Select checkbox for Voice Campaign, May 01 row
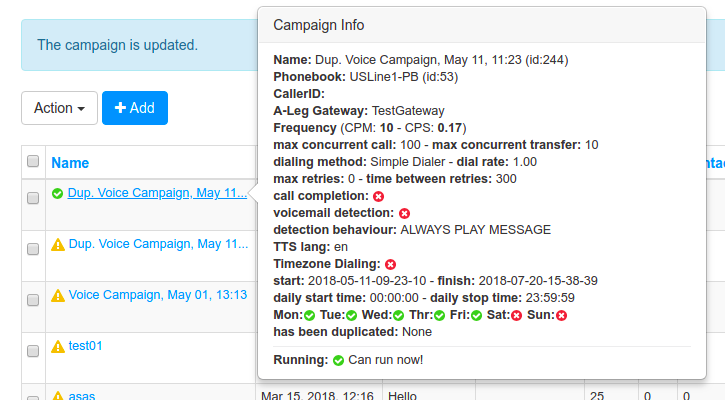The width and height of the screenshot is (725, 400). pyautogui.click(x=33, y=300)
